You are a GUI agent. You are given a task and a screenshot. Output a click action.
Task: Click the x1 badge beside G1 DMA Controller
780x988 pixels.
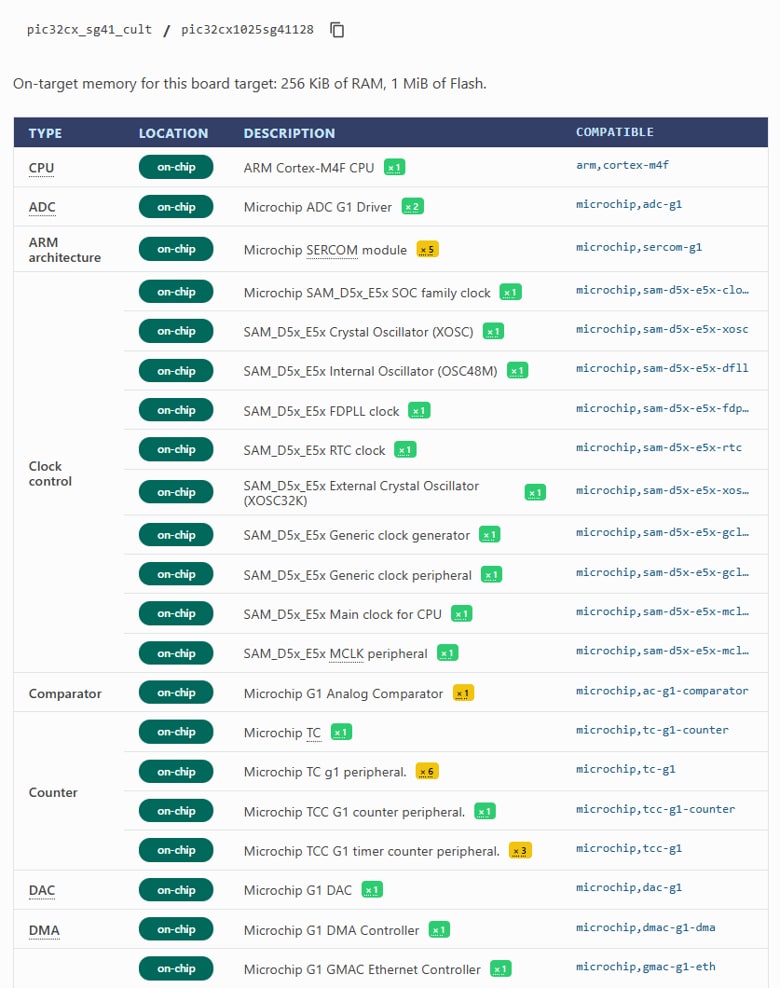point(439,929)
